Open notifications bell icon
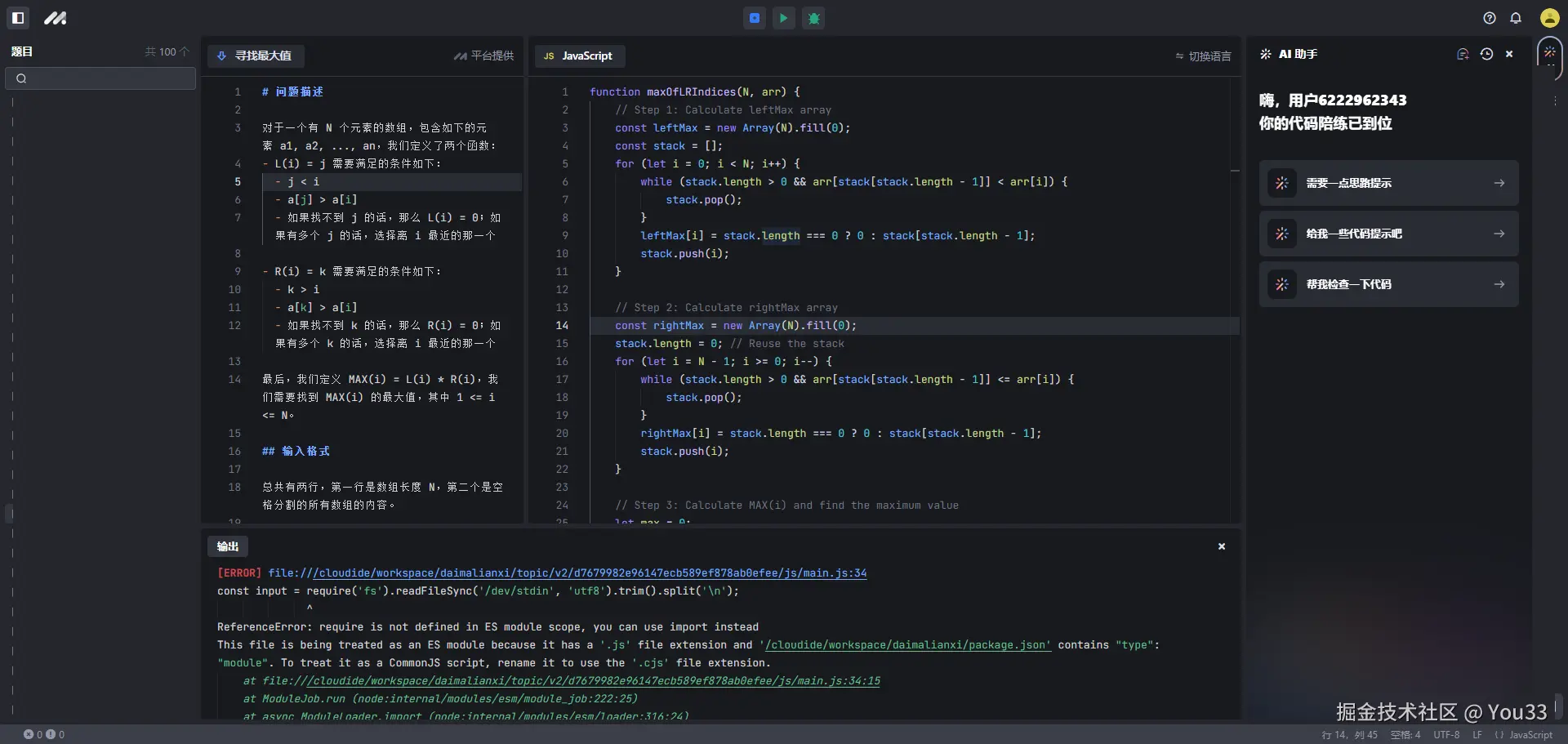The width and height of the screenshot is (1568, 744). [1516, 18]
